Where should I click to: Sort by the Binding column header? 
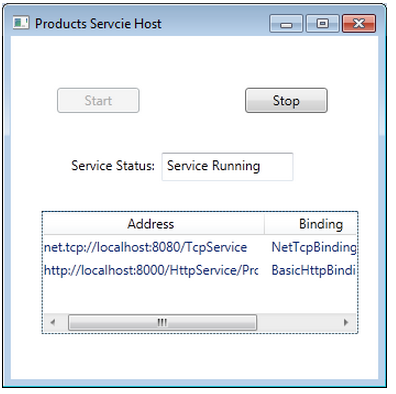point(311,224)
